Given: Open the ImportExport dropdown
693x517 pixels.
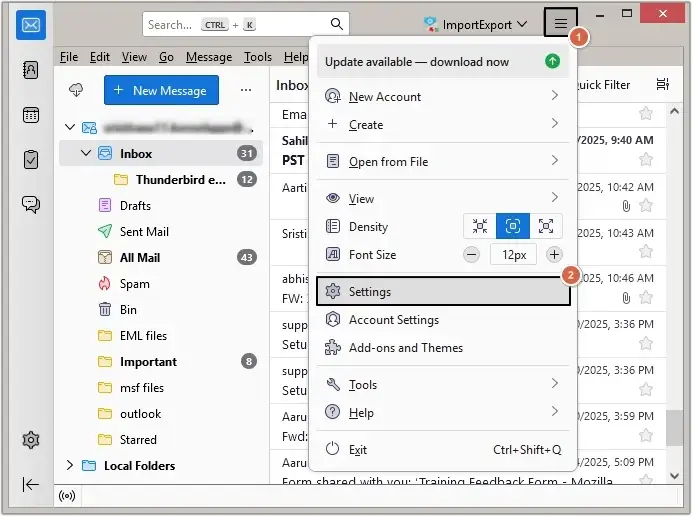Looking at the screenshot, I should click(x=476, y=24).
